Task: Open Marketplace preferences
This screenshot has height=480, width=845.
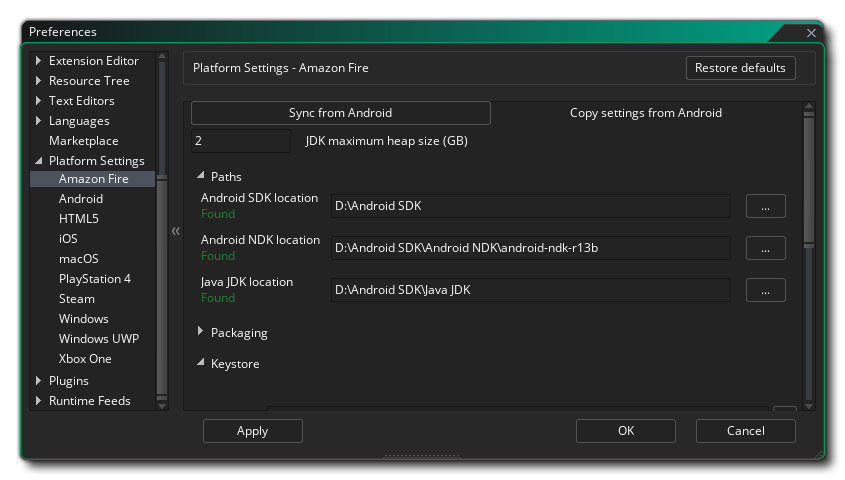Action: click(83, 141)
